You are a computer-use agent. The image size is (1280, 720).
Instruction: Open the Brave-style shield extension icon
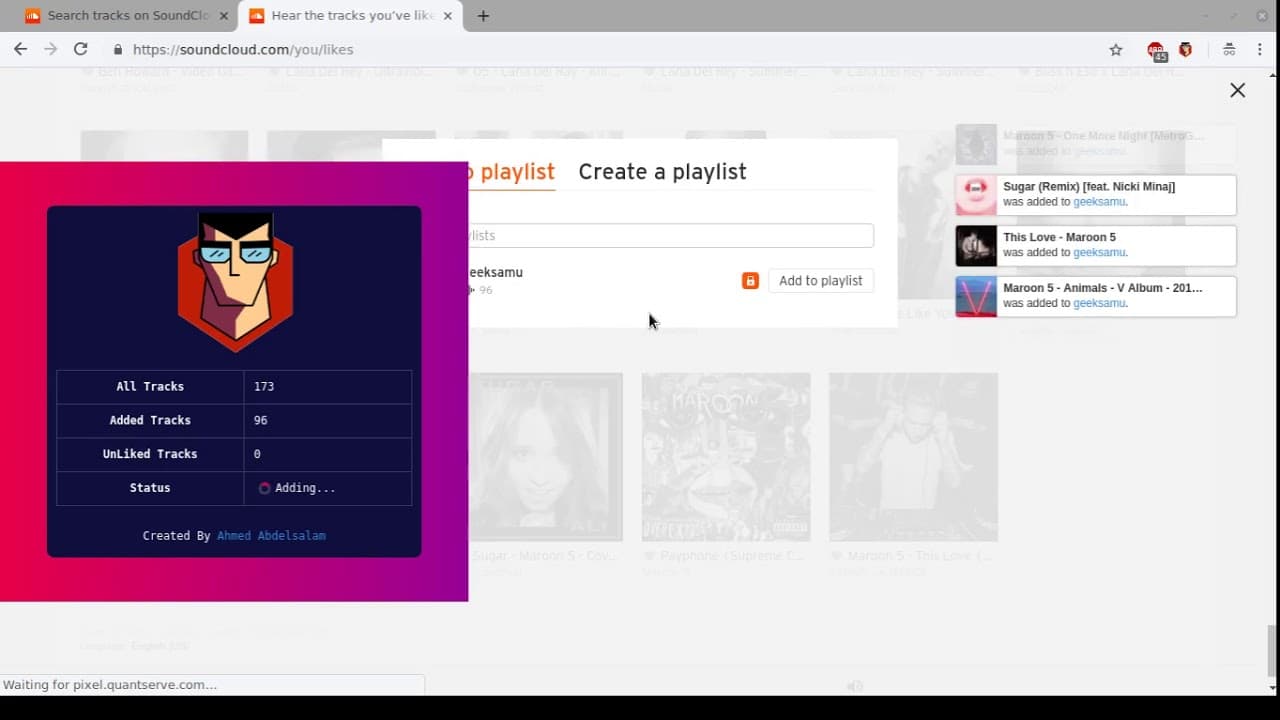1186,49
